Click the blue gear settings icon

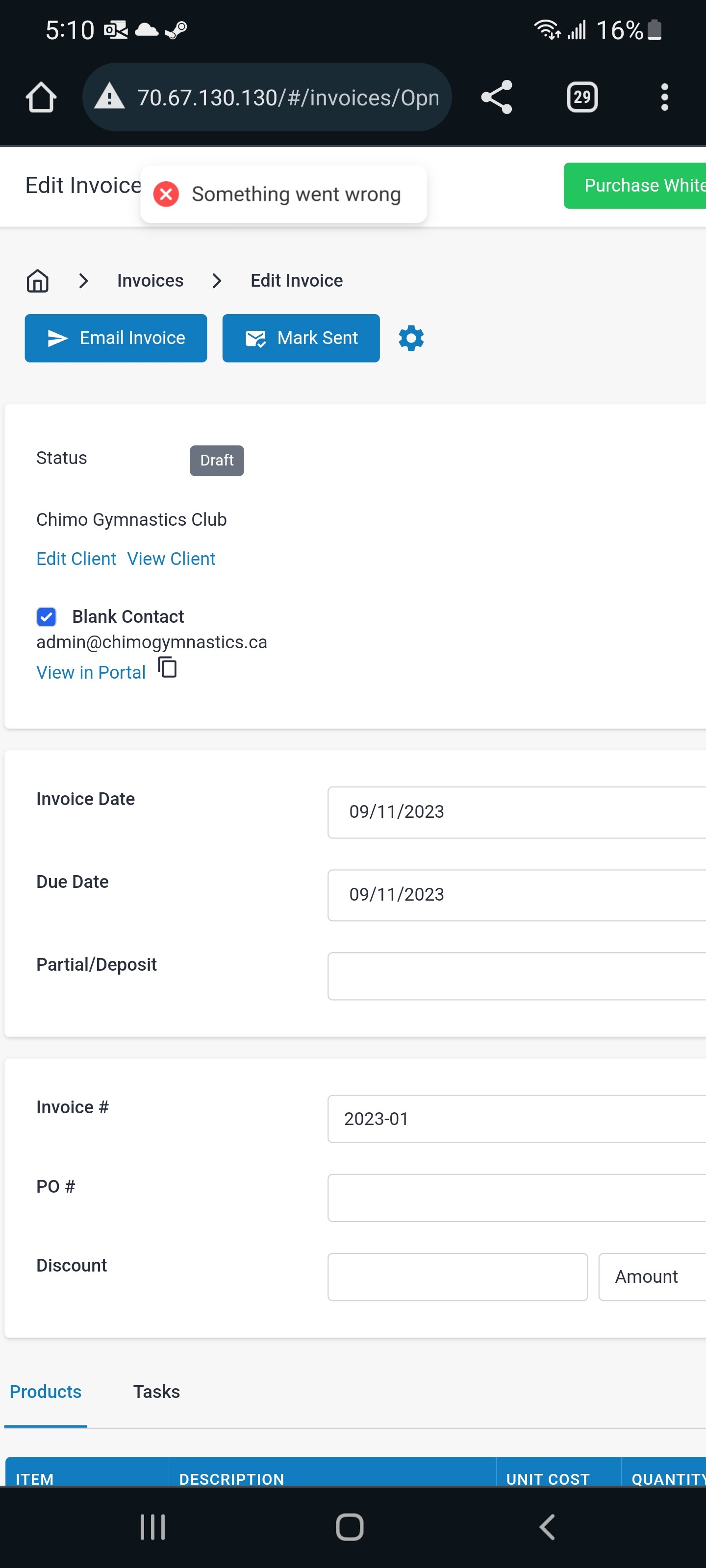(411, 338)
